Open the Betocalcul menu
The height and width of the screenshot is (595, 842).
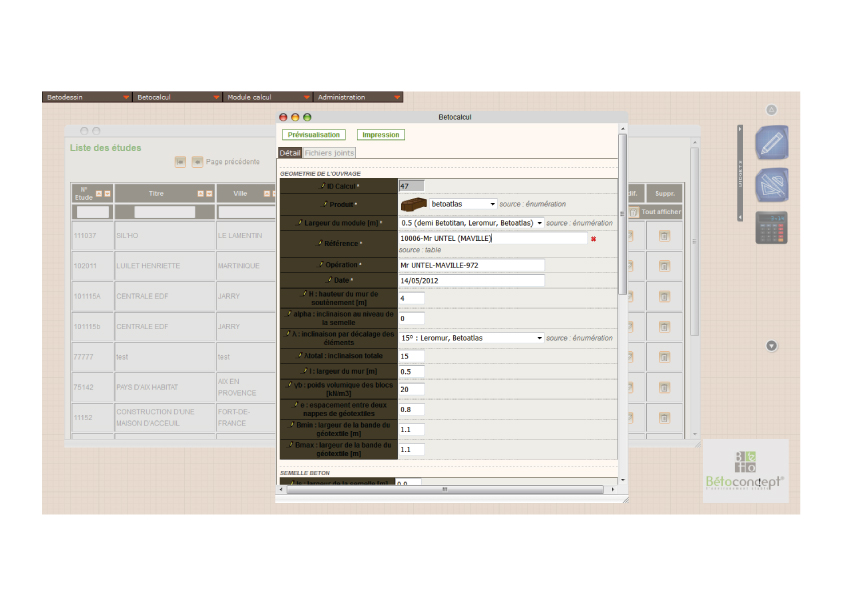point(177,97)
